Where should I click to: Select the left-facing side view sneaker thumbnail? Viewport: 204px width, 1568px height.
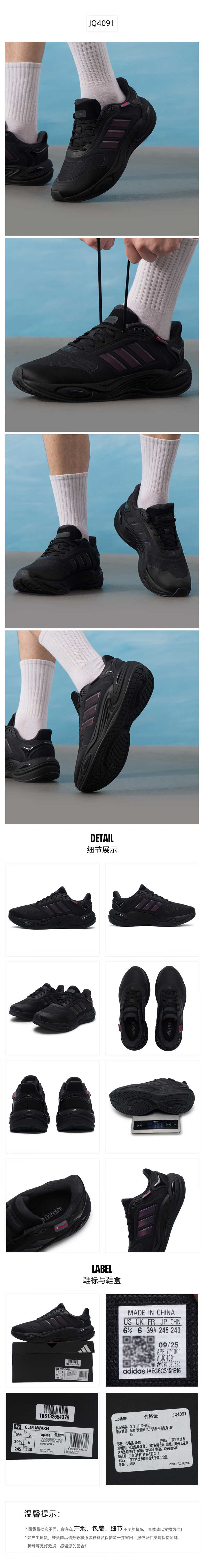52,909
